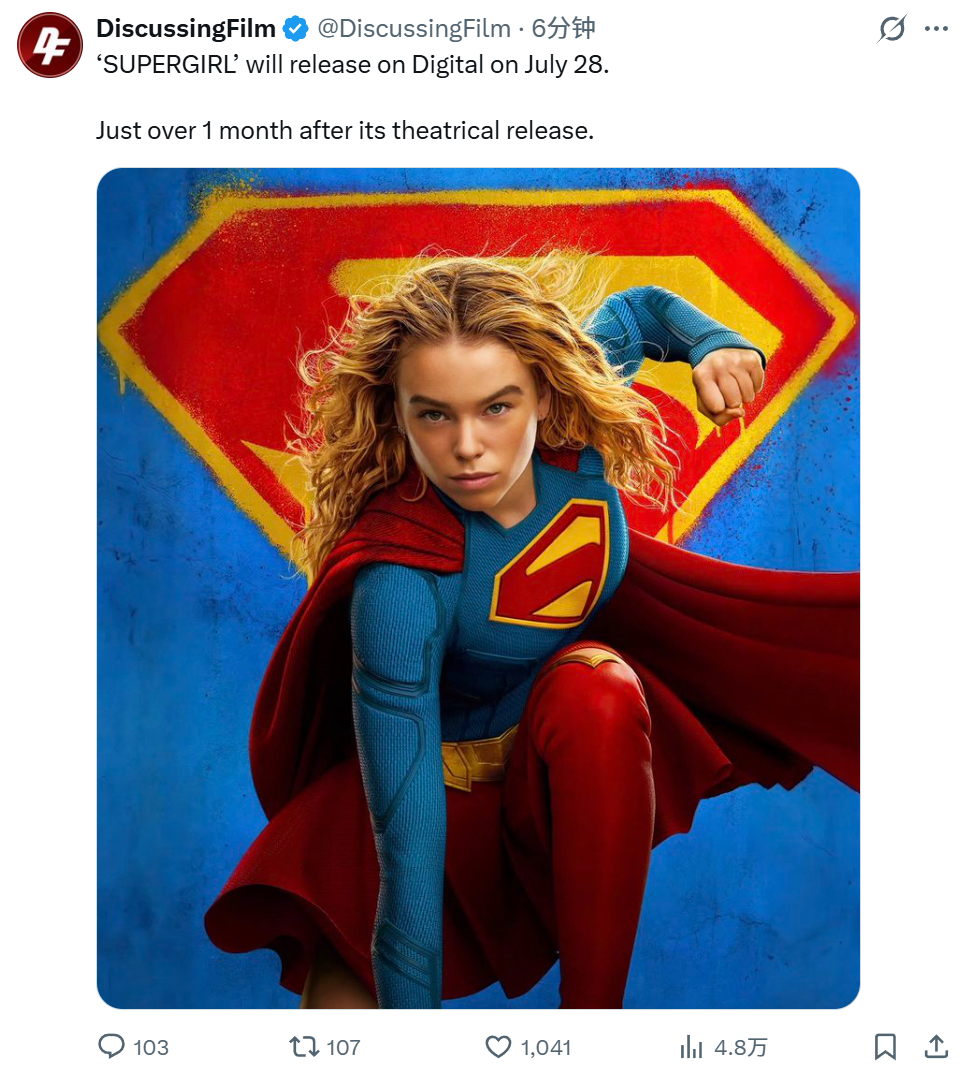Click the 'Just over 1 month' text line

[345, 130]
